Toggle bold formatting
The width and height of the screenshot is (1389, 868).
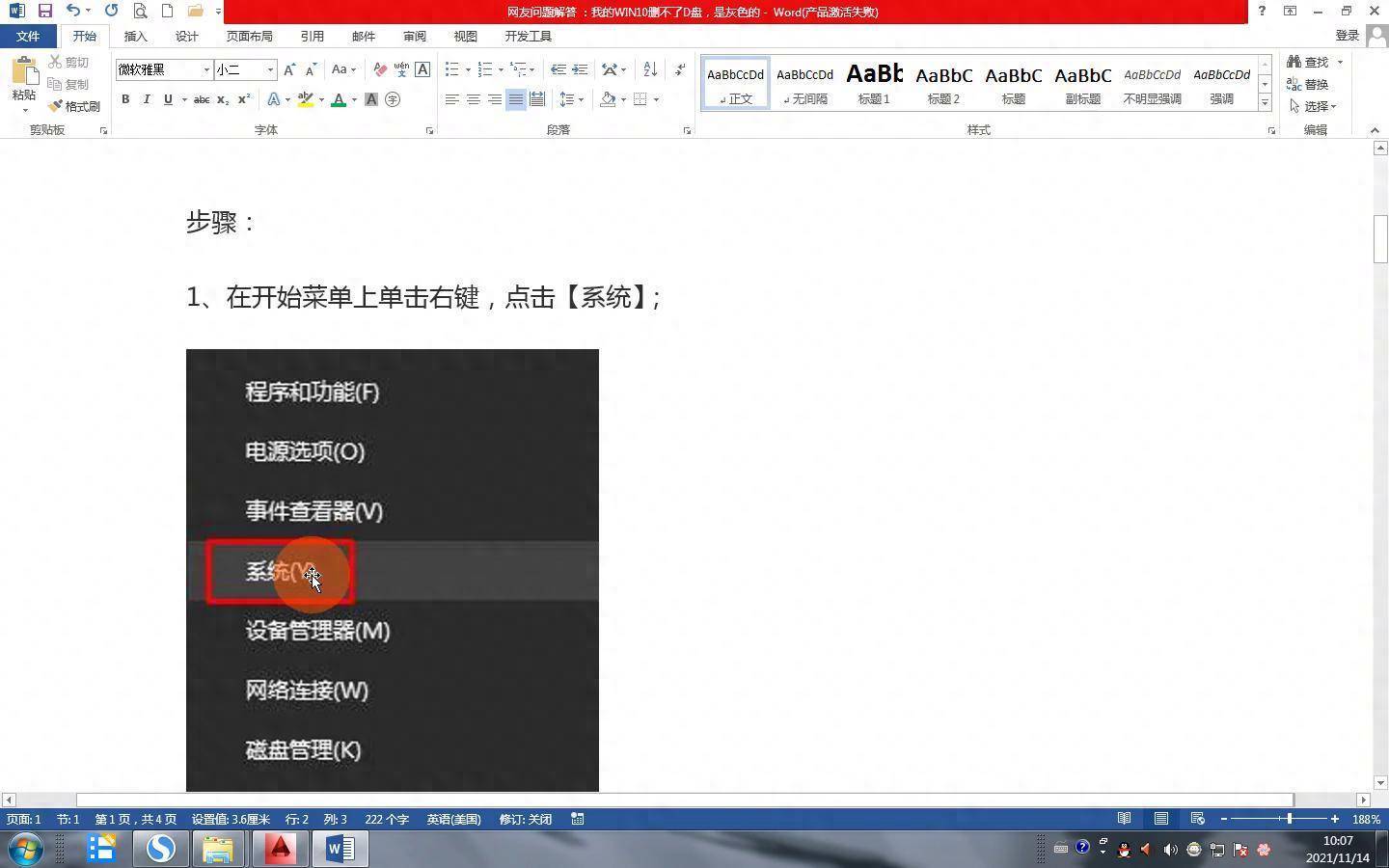[x=125, y=99]
